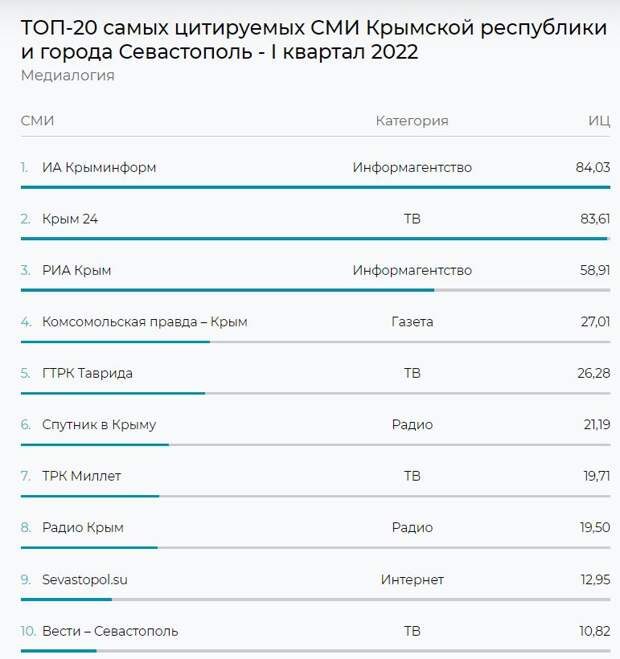
Task: Click the Медиалогия source subtitle
Action: 67,76
